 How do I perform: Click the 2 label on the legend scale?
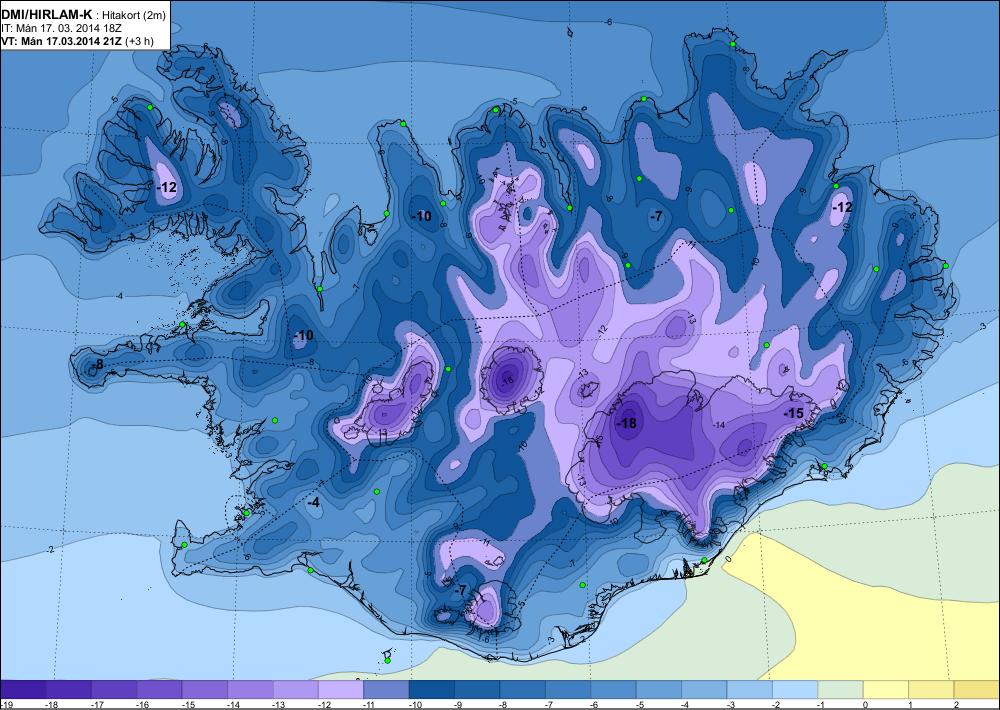click(x=956, y=704)
